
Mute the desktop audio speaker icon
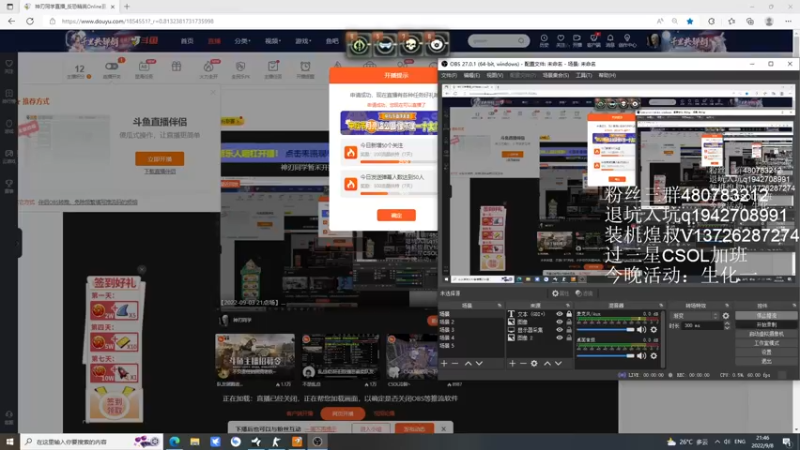tap(641, 356)
